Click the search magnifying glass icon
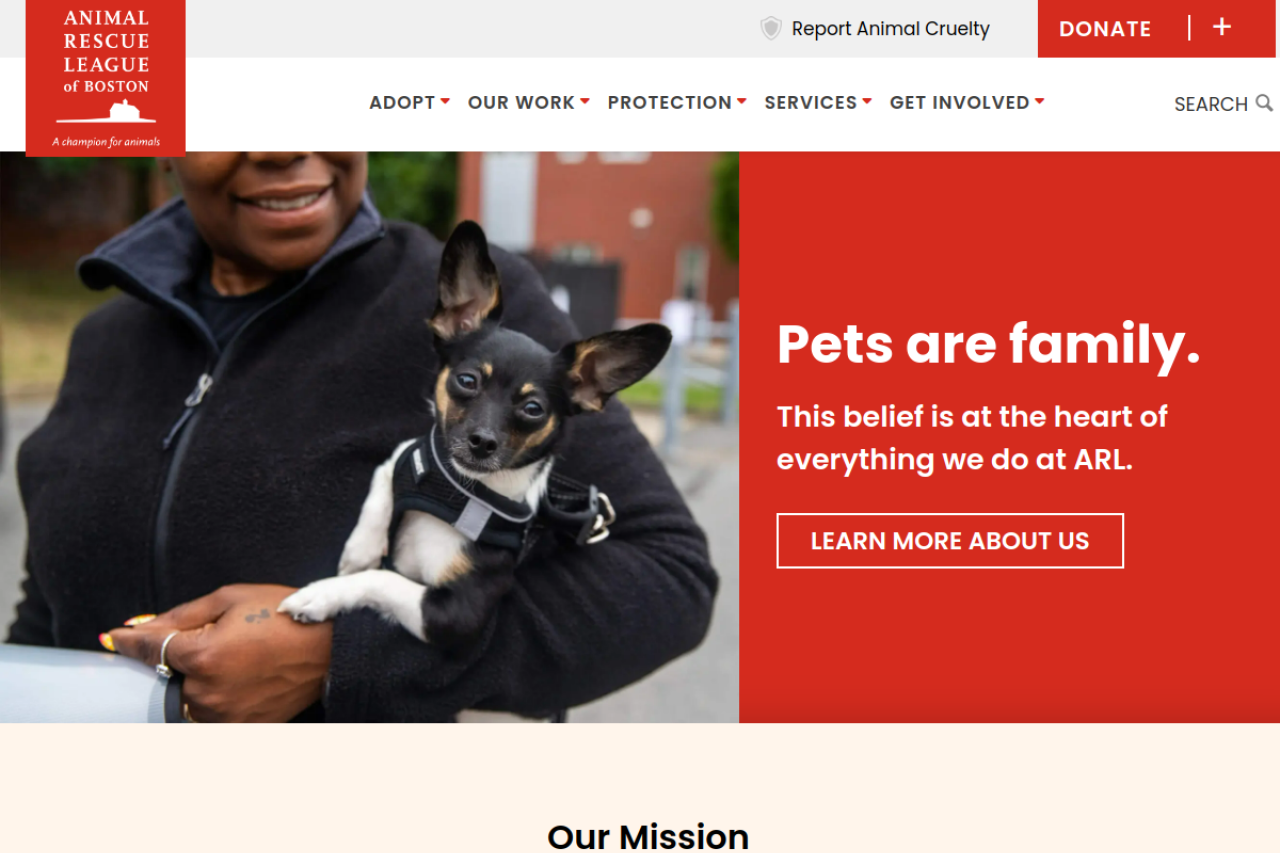Viewport: 1280px width, 853px height. pos(1264,103)
